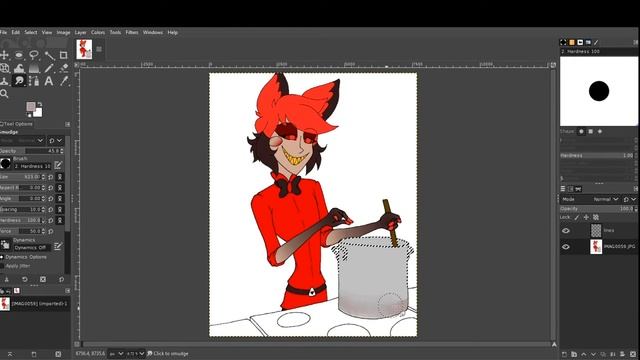Image resolution: width=640 pixels, height=360 pixels.
Task: Select the Gradient tool
Action: [x=34, y=68]
